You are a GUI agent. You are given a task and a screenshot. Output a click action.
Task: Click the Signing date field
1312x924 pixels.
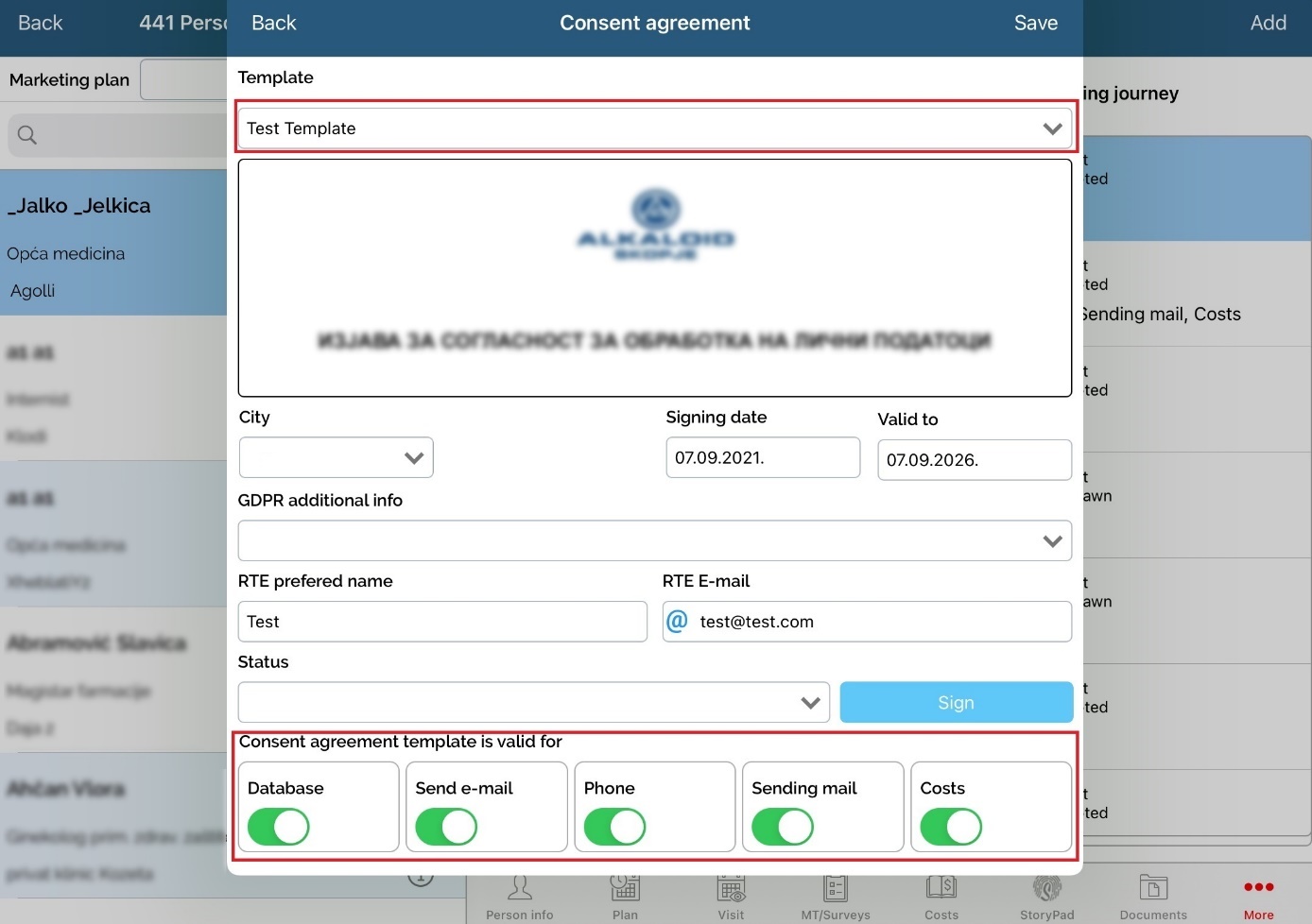(762, 457)
